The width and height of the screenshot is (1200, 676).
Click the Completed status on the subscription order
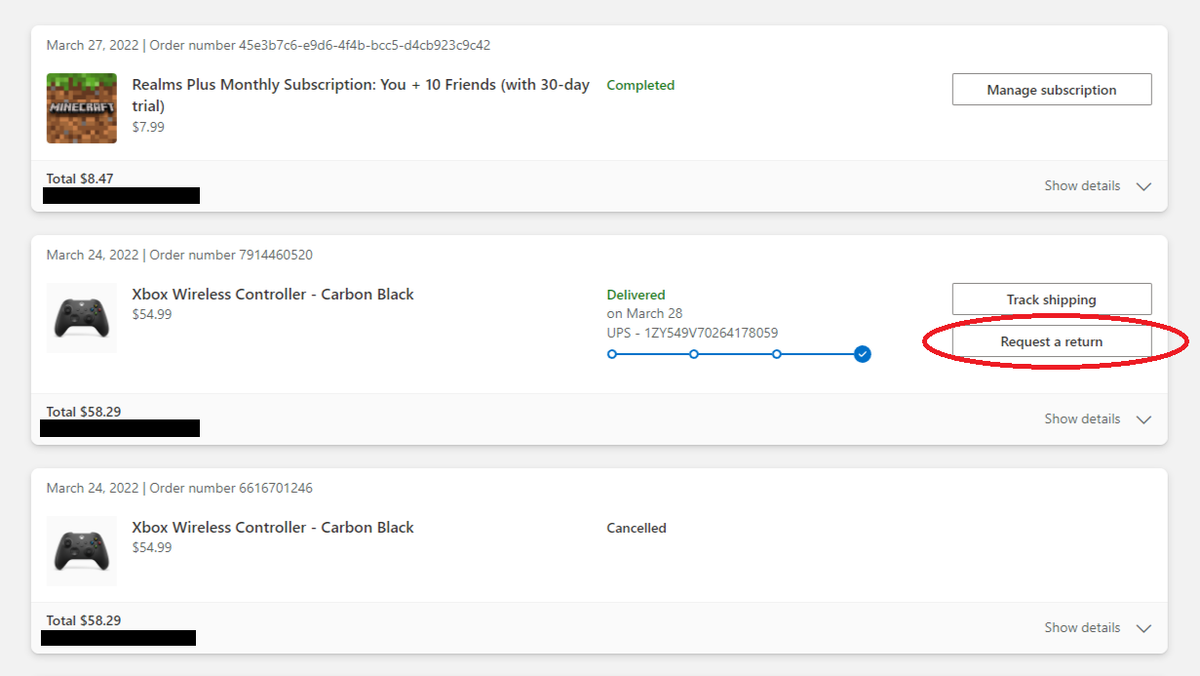coord(640,85)
